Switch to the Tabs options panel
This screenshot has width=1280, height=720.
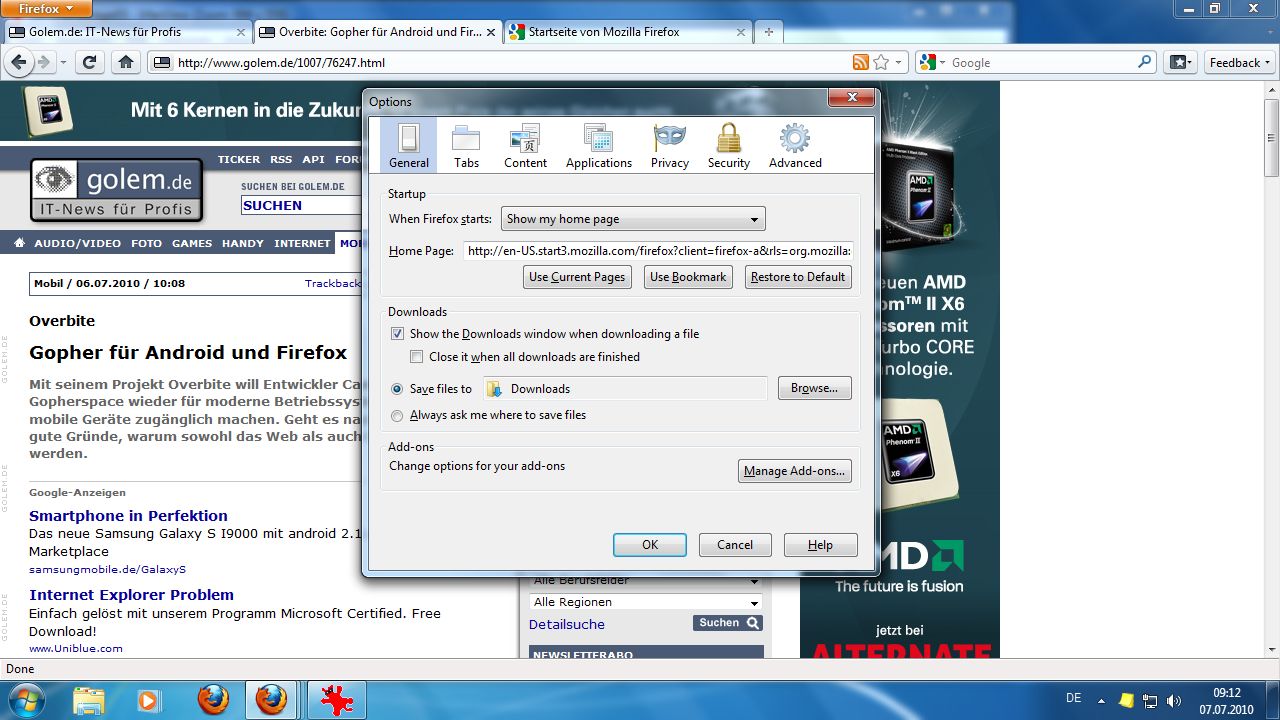(x=466, y=145)
